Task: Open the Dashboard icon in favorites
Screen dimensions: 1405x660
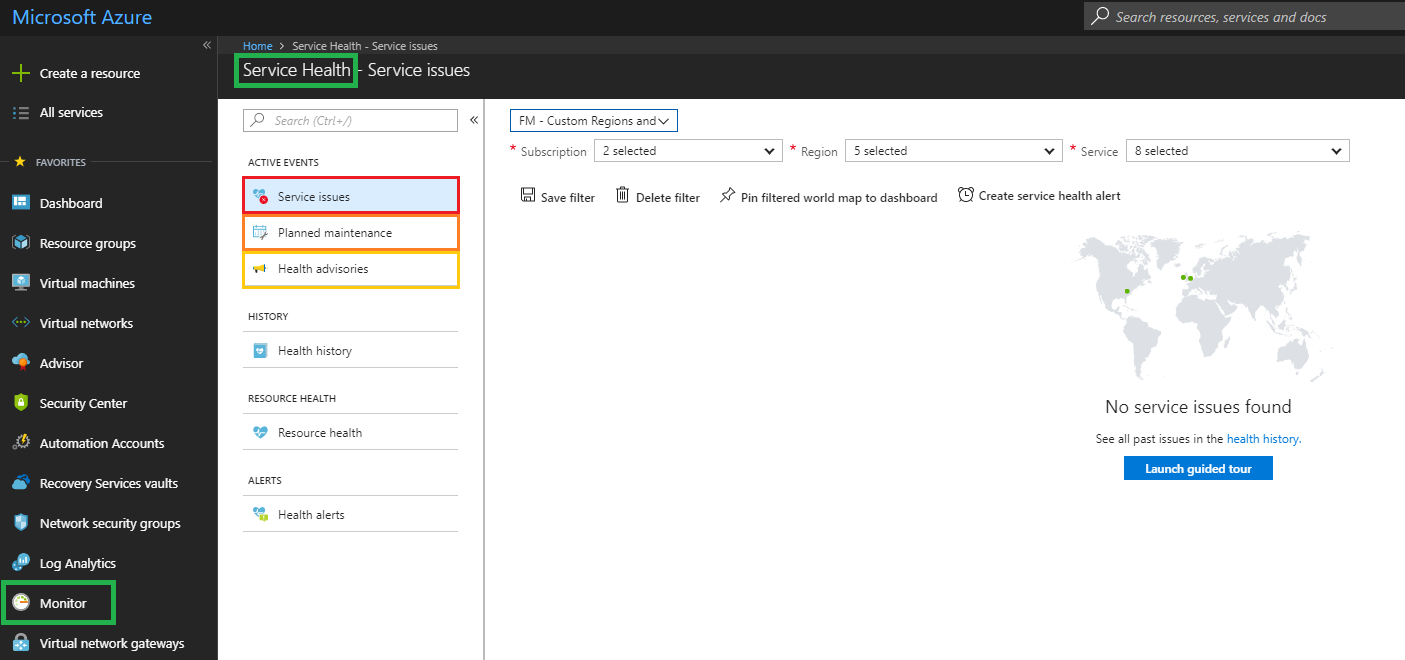Action: [21, 203]
